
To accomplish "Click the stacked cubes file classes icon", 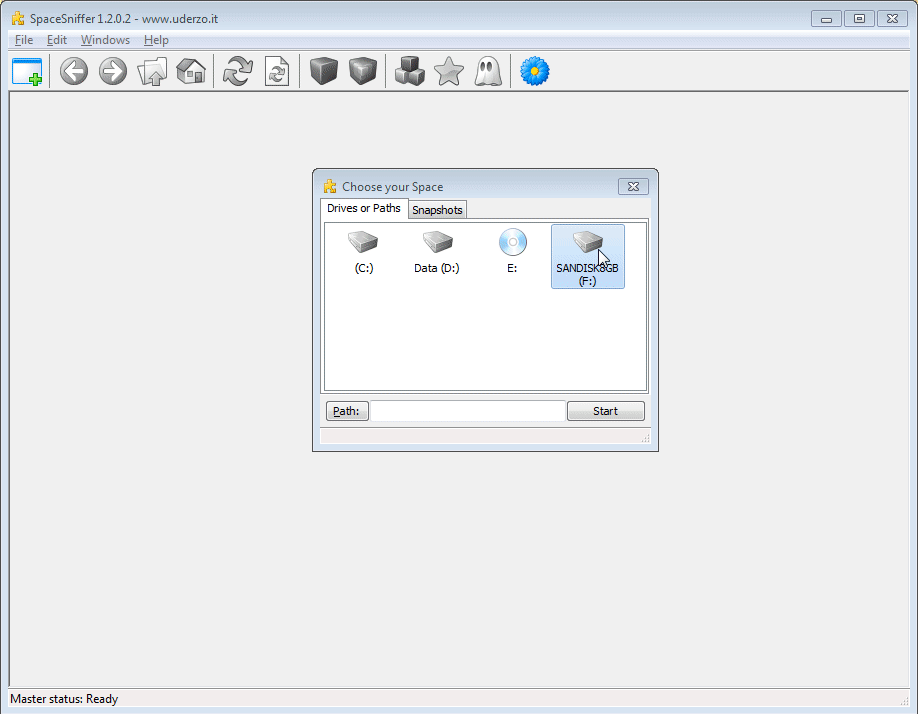I will pos(409,72).
